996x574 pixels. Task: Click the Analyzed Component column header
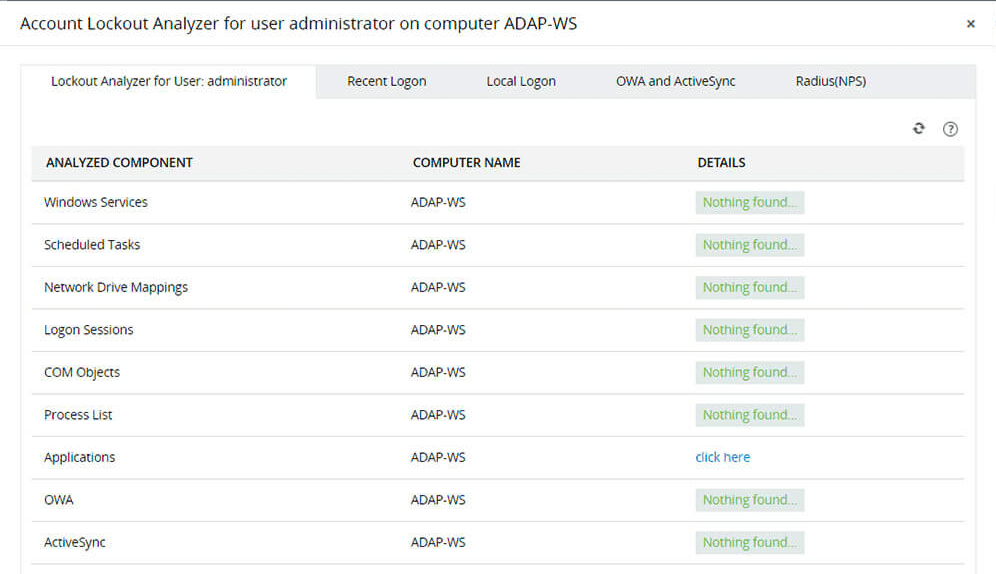click(x=119, y=163)
